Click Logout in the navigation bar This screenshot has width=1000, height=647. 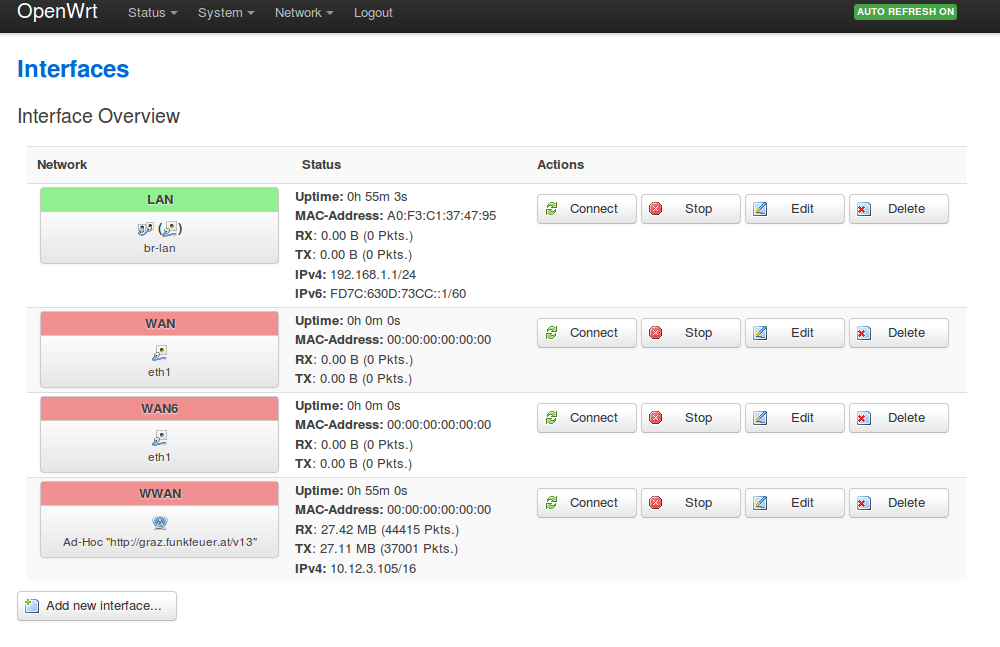pyautogui.click(x=373, y=13)
